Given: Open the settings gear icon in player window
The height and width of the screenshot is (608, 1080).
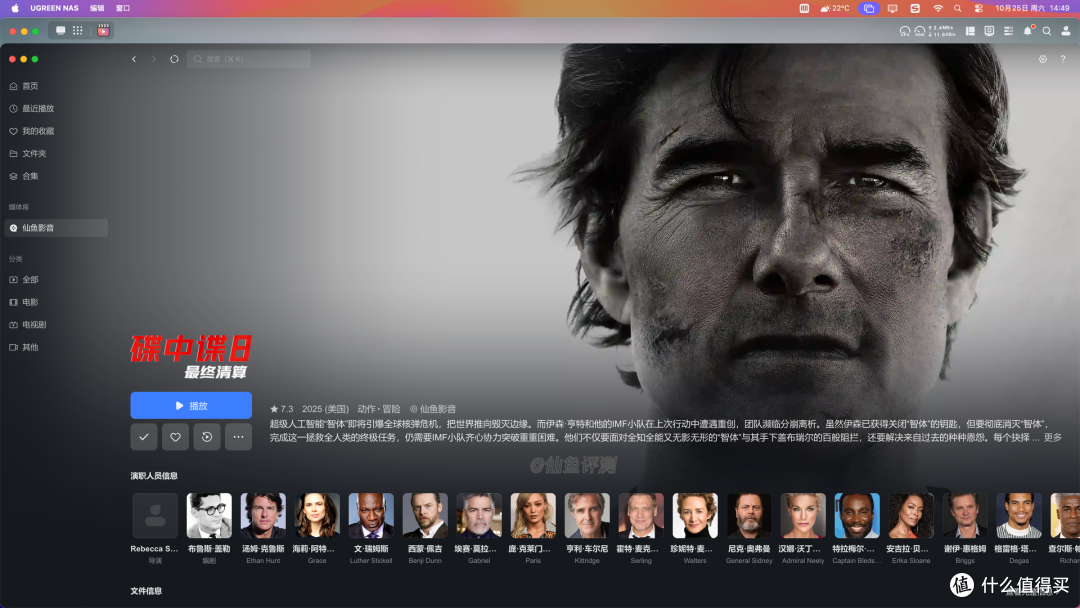Looking at the screenshot, I should 1043,59.
